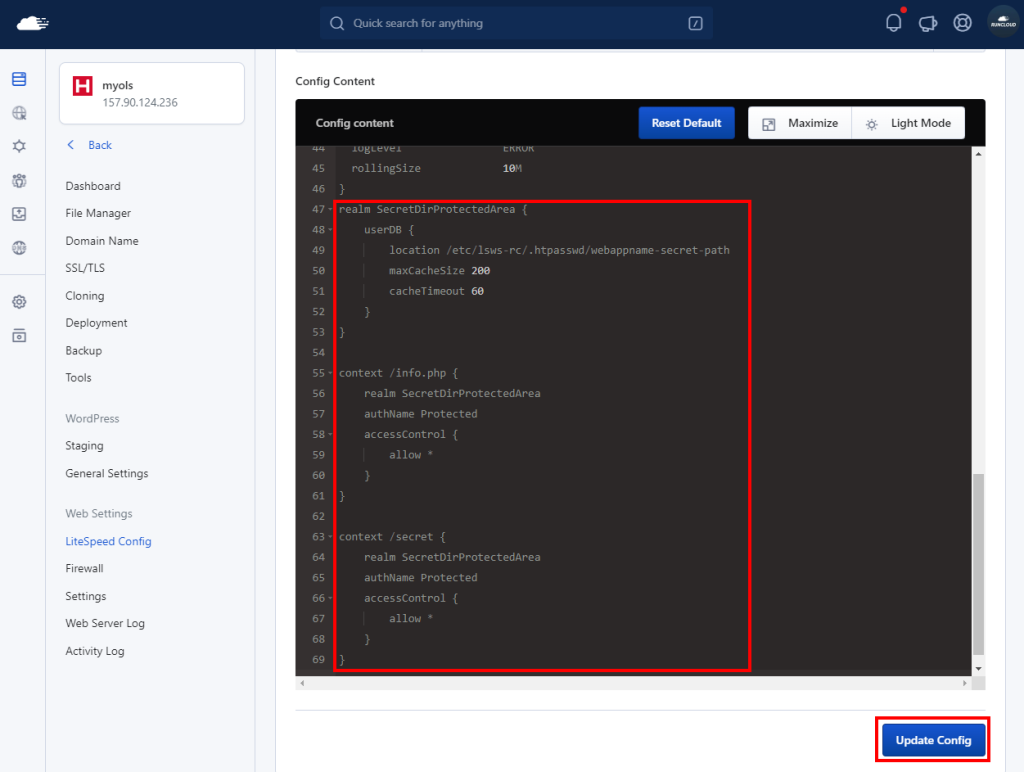Click the slash shortcut icon in search

click(x=695, y=24)
